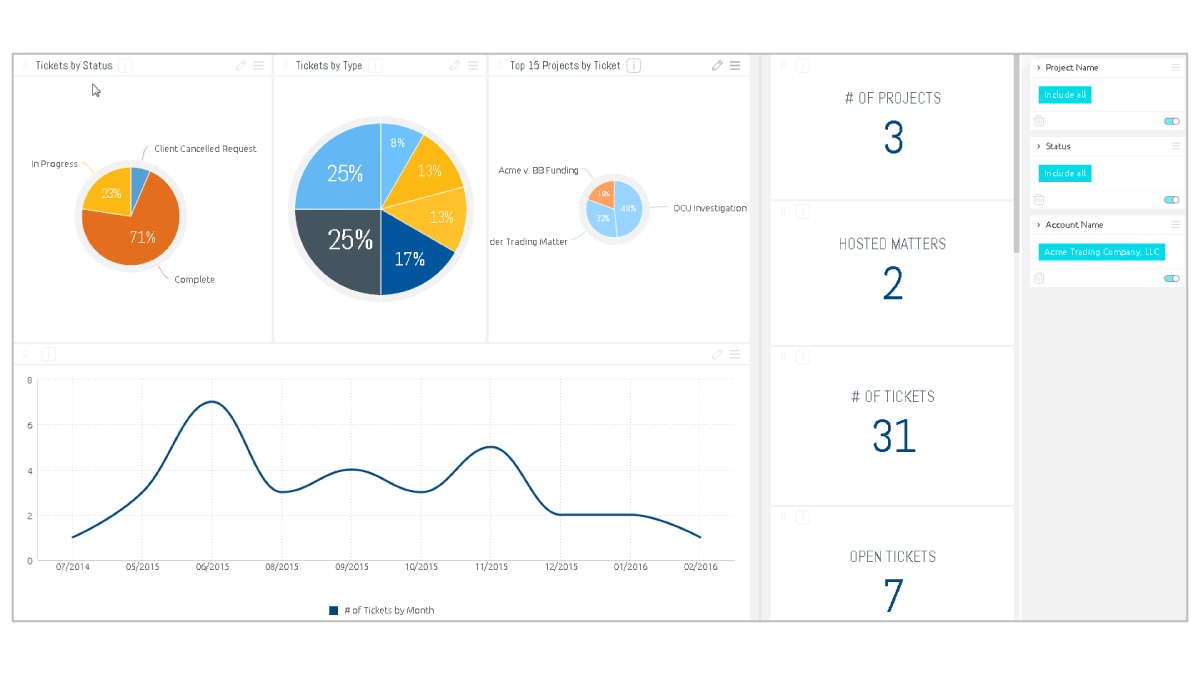The width and height of the screenshot is (1200, 675).
Task: Disable the toggle under the Project Name filter
Action: (x=1172, y=121)
